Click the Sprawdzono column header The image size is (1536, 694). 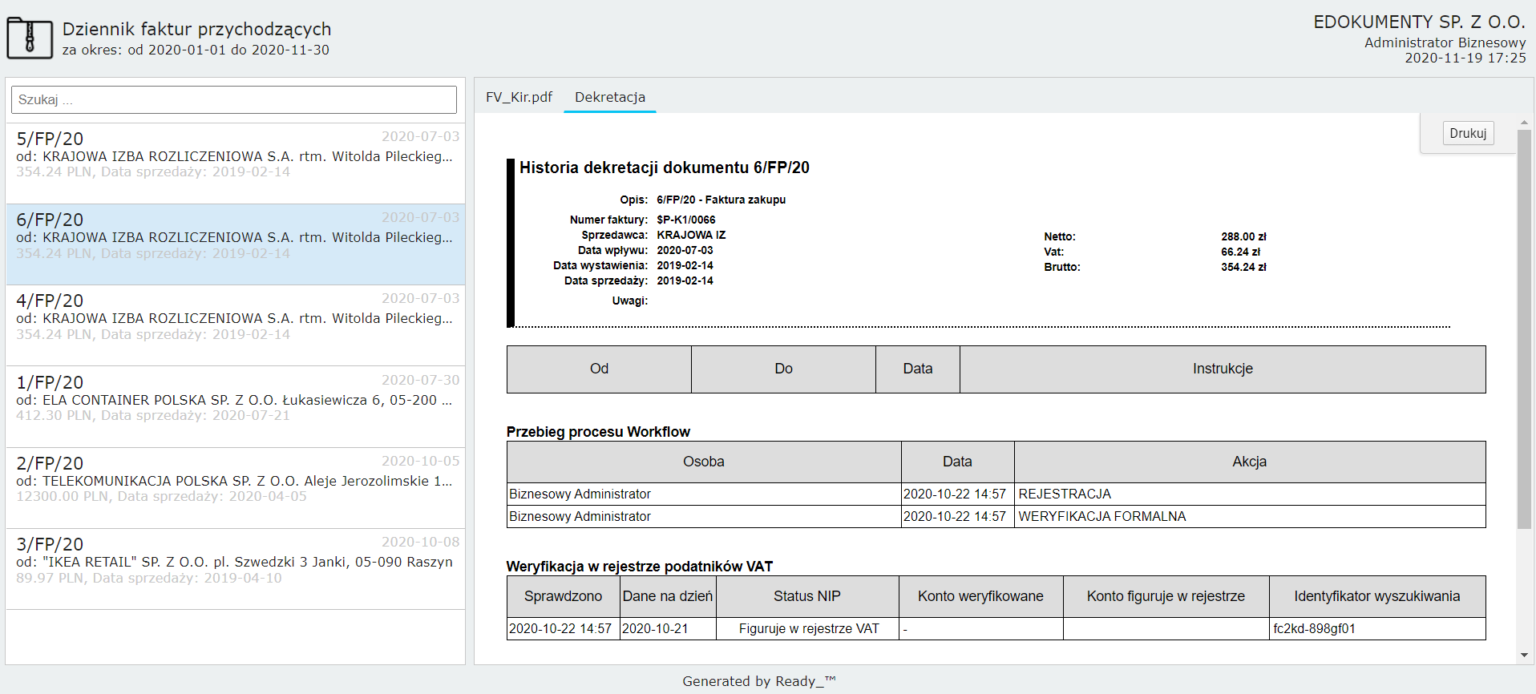(563, 596)
